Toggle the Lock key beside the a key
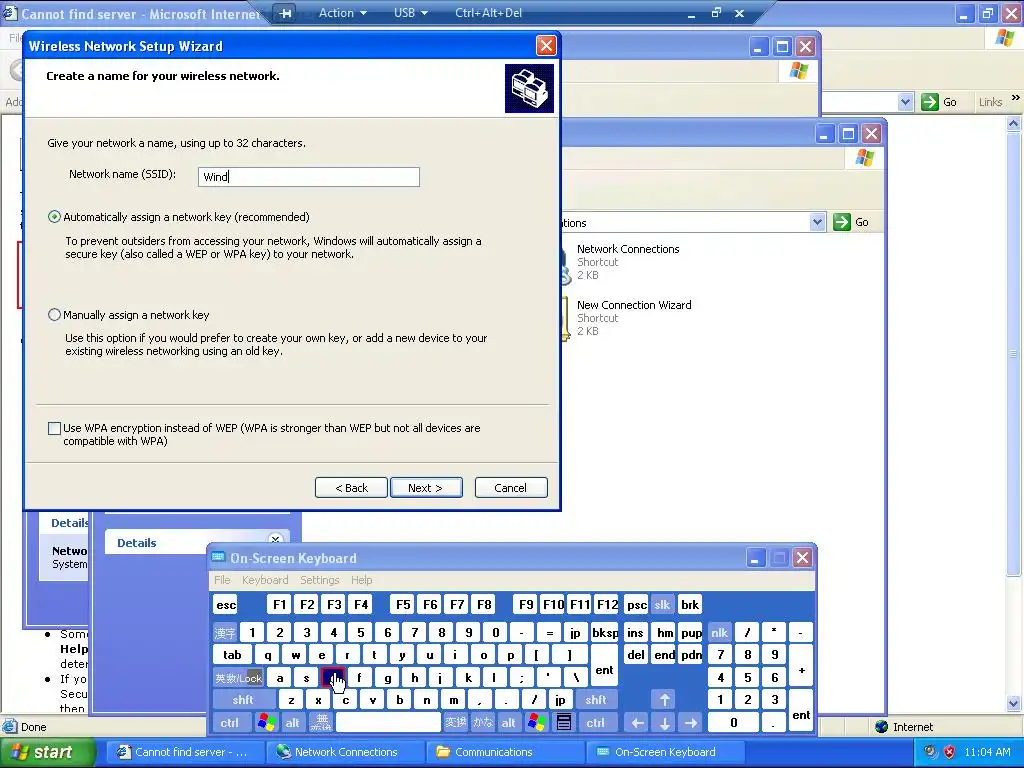Viewport: 1024px width, 768px height. point(238,678)
